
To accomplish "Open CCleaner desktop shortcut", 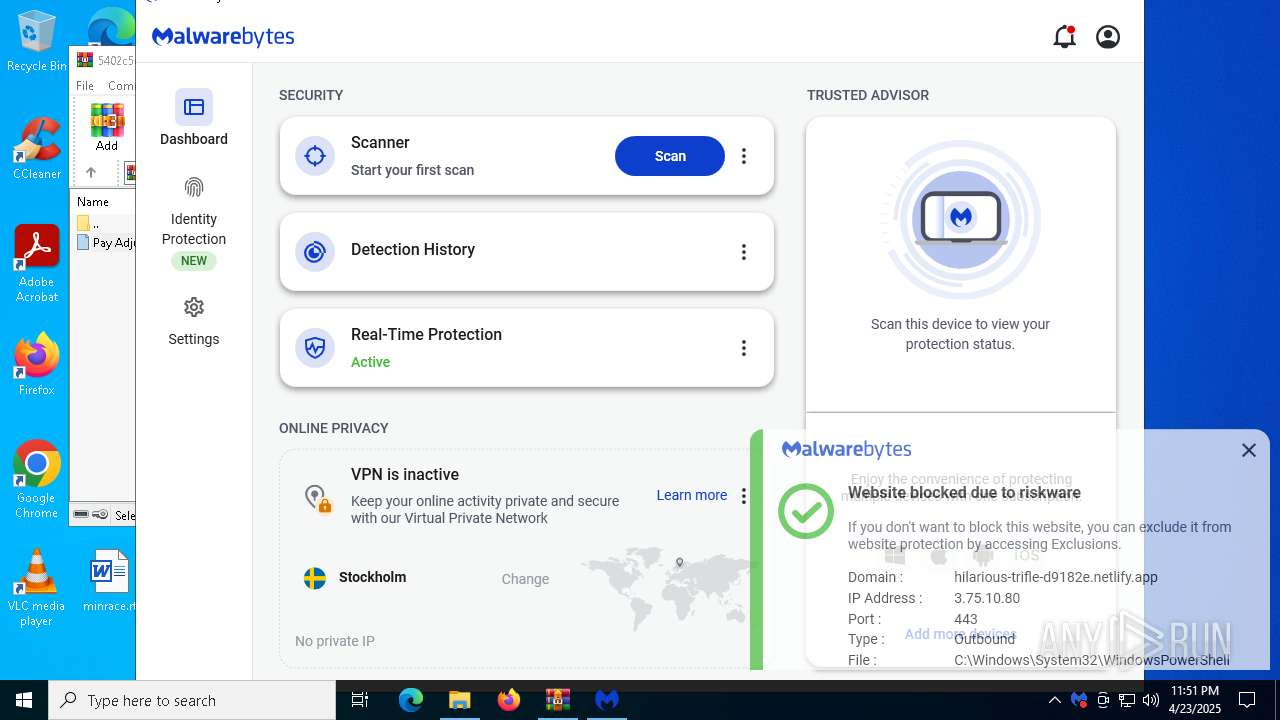I will point(37,149).
